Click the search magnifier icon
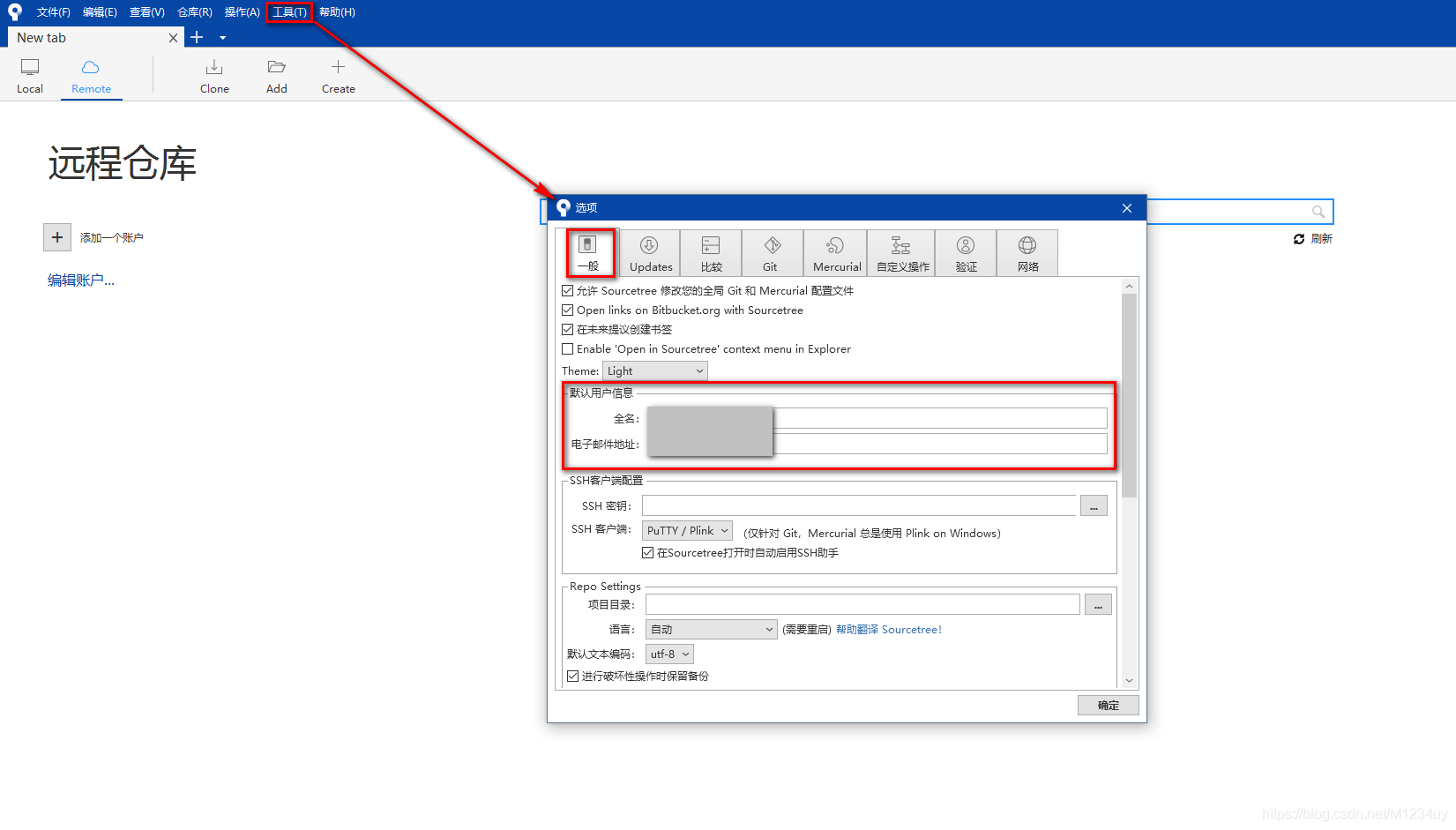1456x830 pixels. coord(1318,212)
